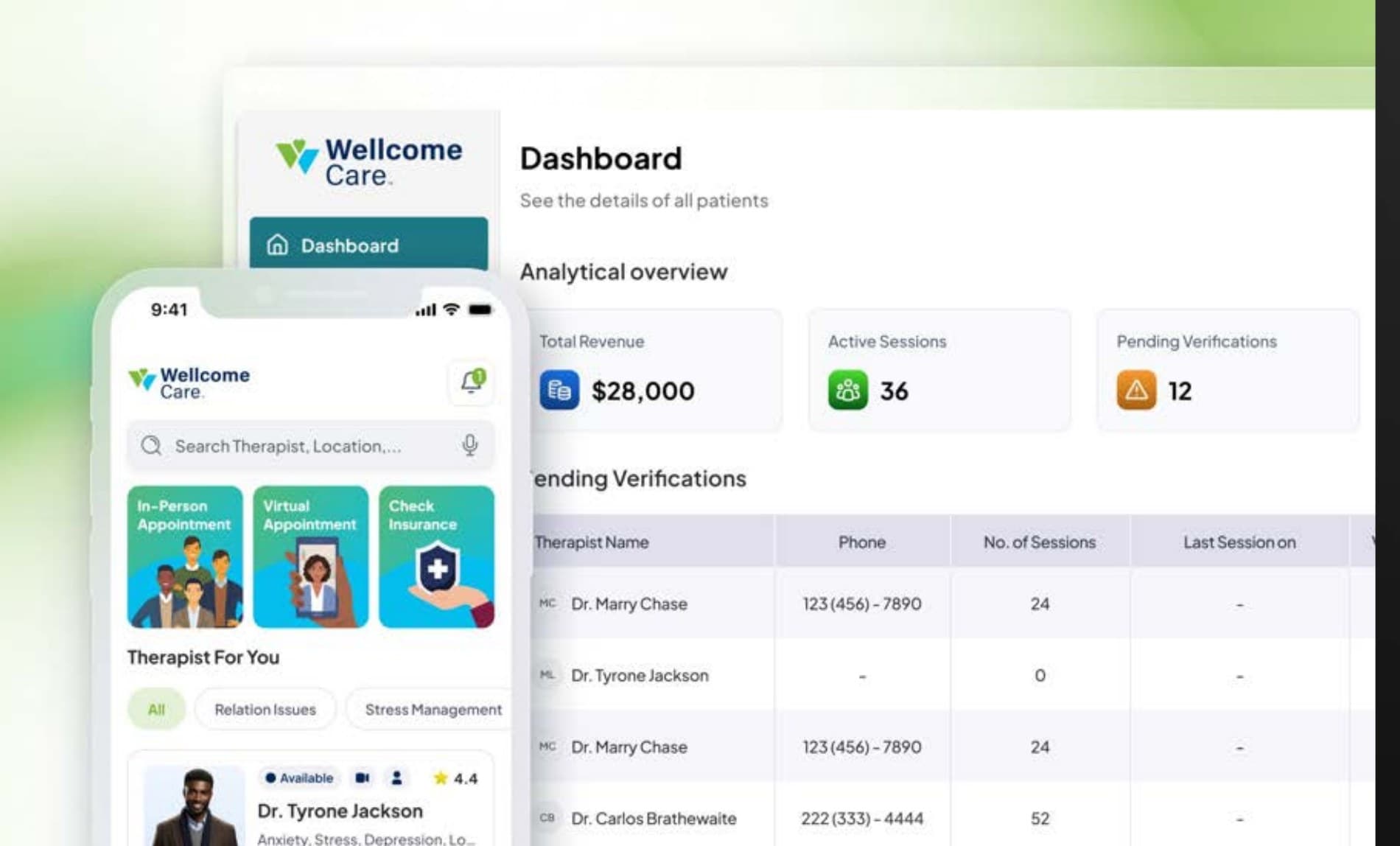Click 'See the details of all patients' subtitle
This screenshot has width=1400, height=846.
tap(644, 200)
